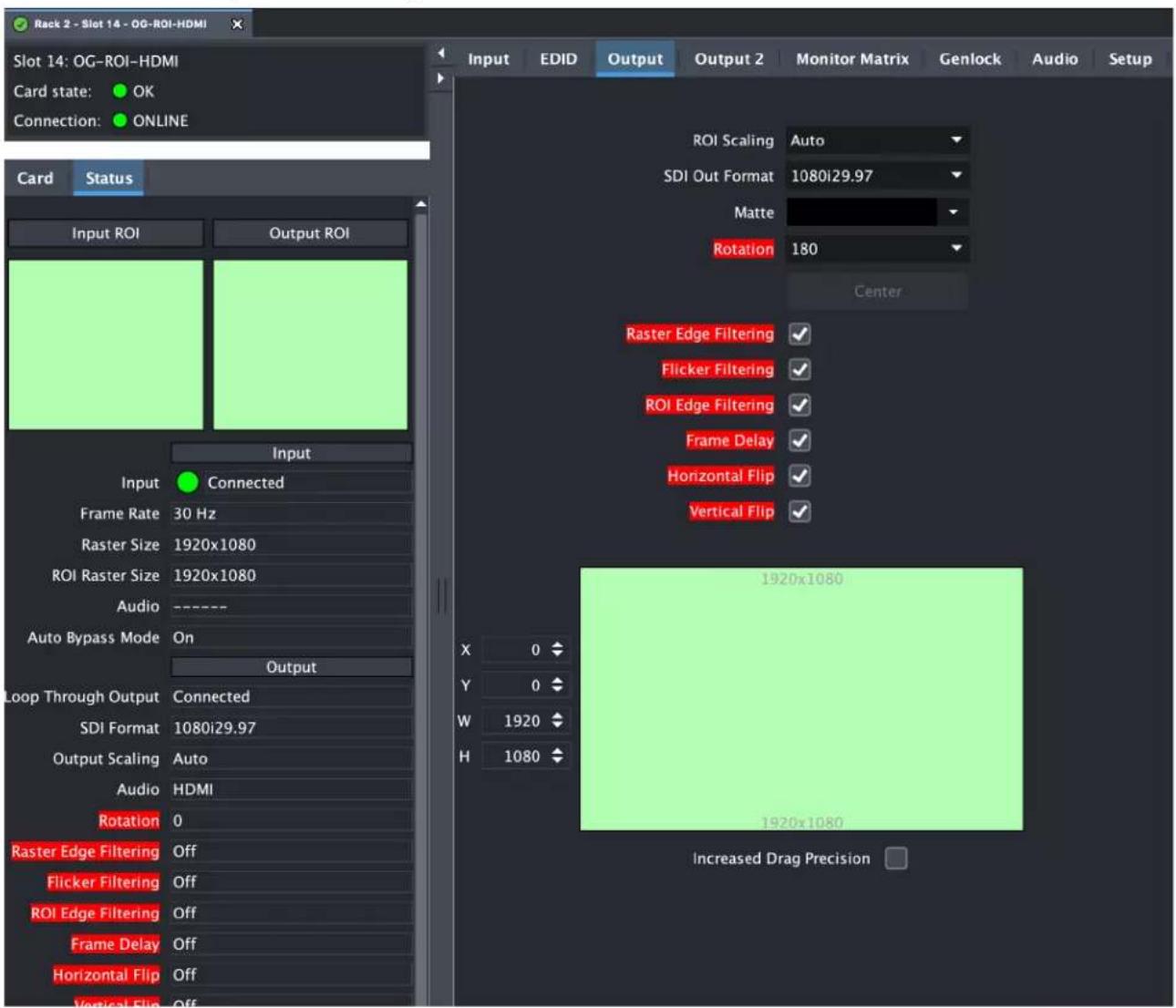Open the SDI Out Format dropdown
This screenshot has width=1176, height=1008.
877,176
